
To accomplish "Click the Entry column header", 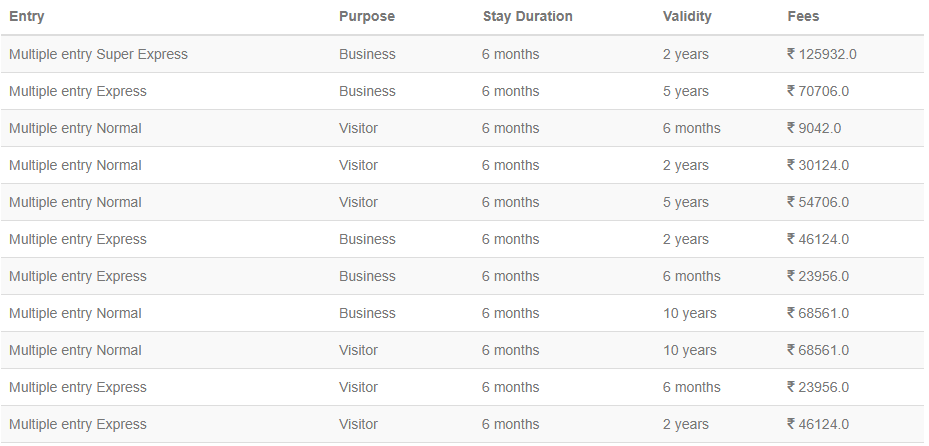I will tap(27, 17).
